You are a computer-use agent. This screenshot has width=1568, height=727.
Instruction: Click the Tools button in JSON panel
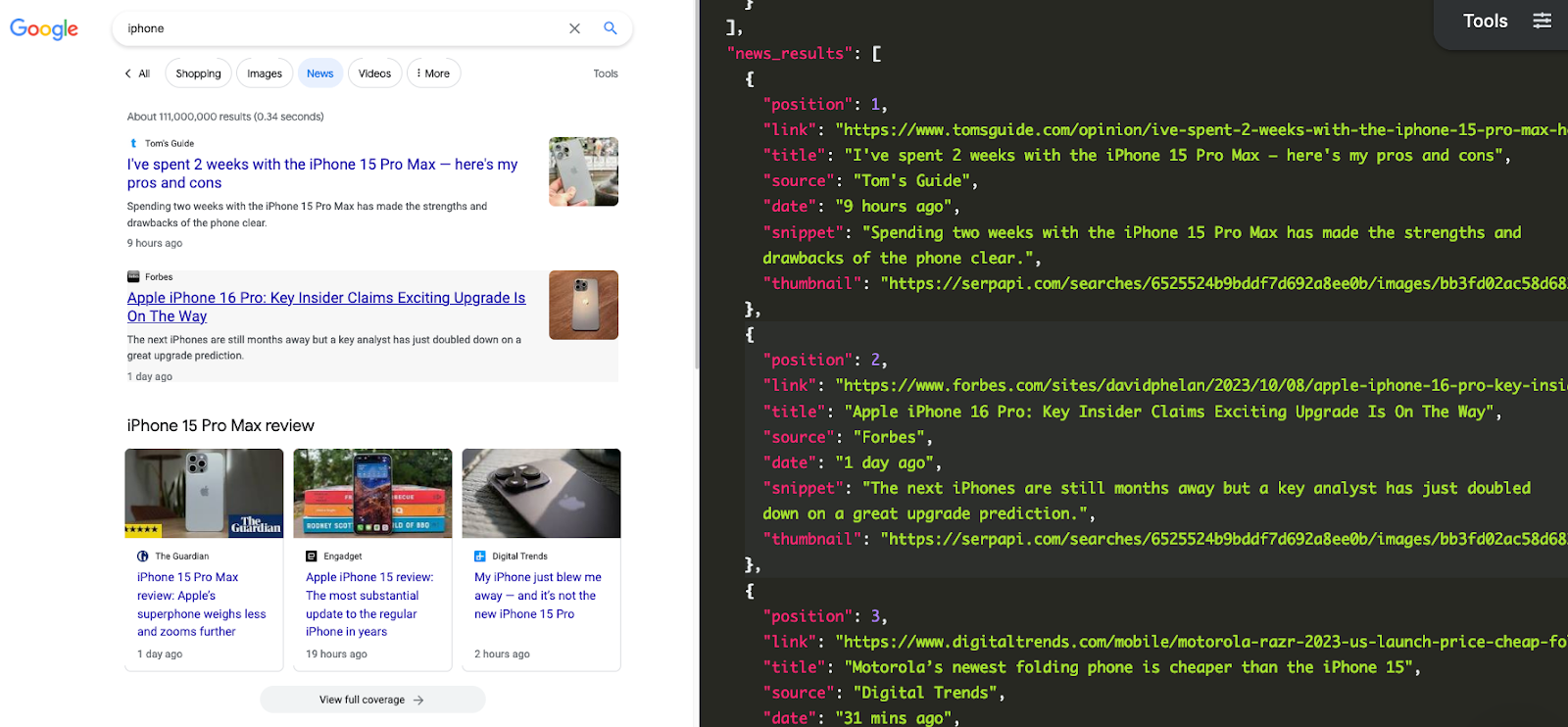(x=1485, y=21)
